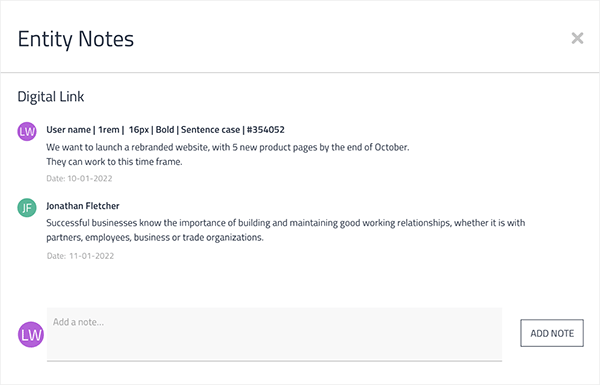Click the ADD NOTE button

click(552, 333)
